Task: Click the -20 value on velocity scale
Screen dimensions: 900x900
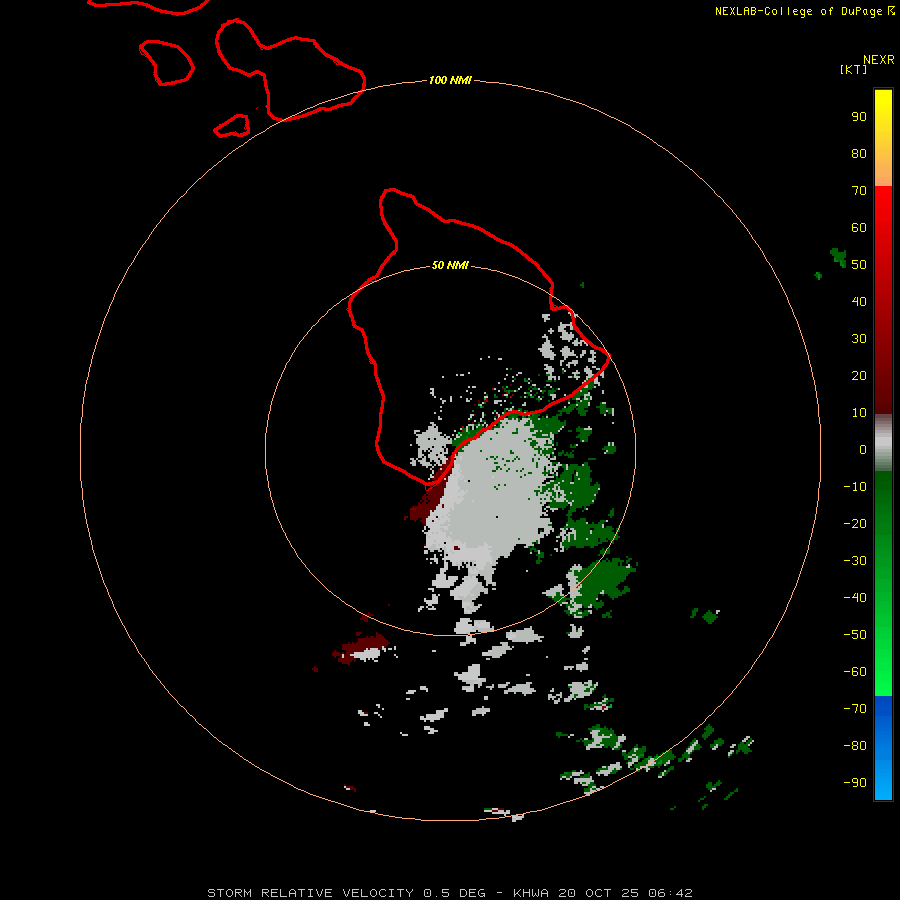Action: [855, 523]
